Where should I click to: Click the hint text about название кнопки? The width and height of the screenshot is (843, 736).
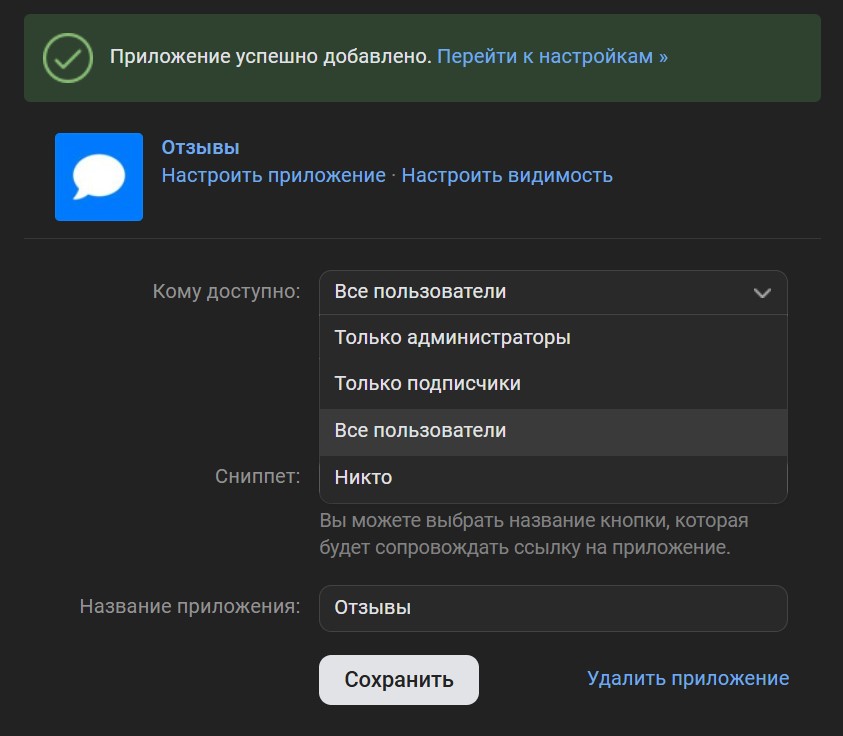(x=533, y=534)
